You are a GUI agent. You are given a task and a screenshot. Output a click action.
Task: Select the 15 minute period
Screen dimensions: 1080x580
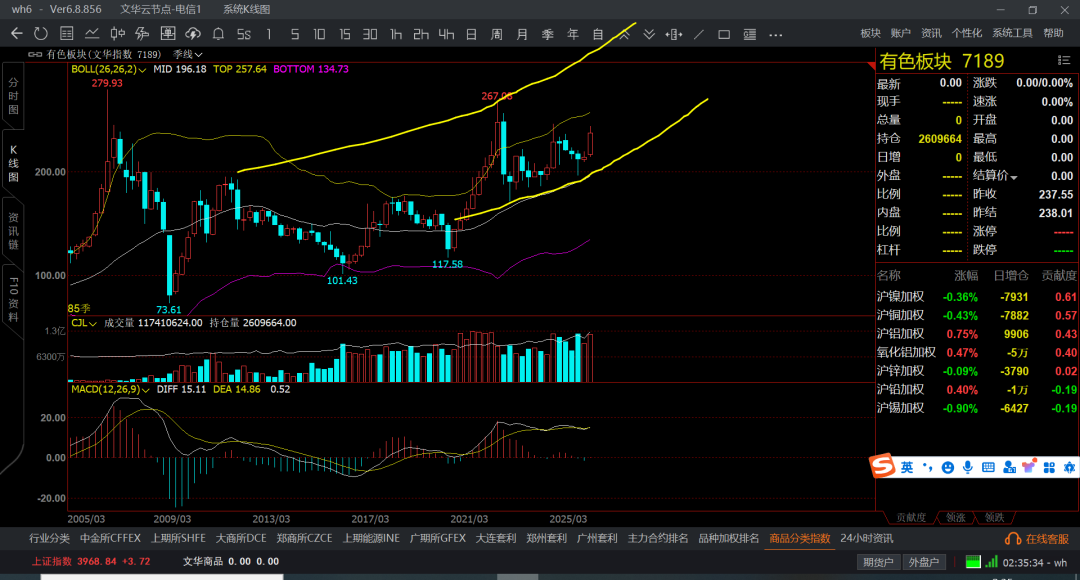(344, 34)
